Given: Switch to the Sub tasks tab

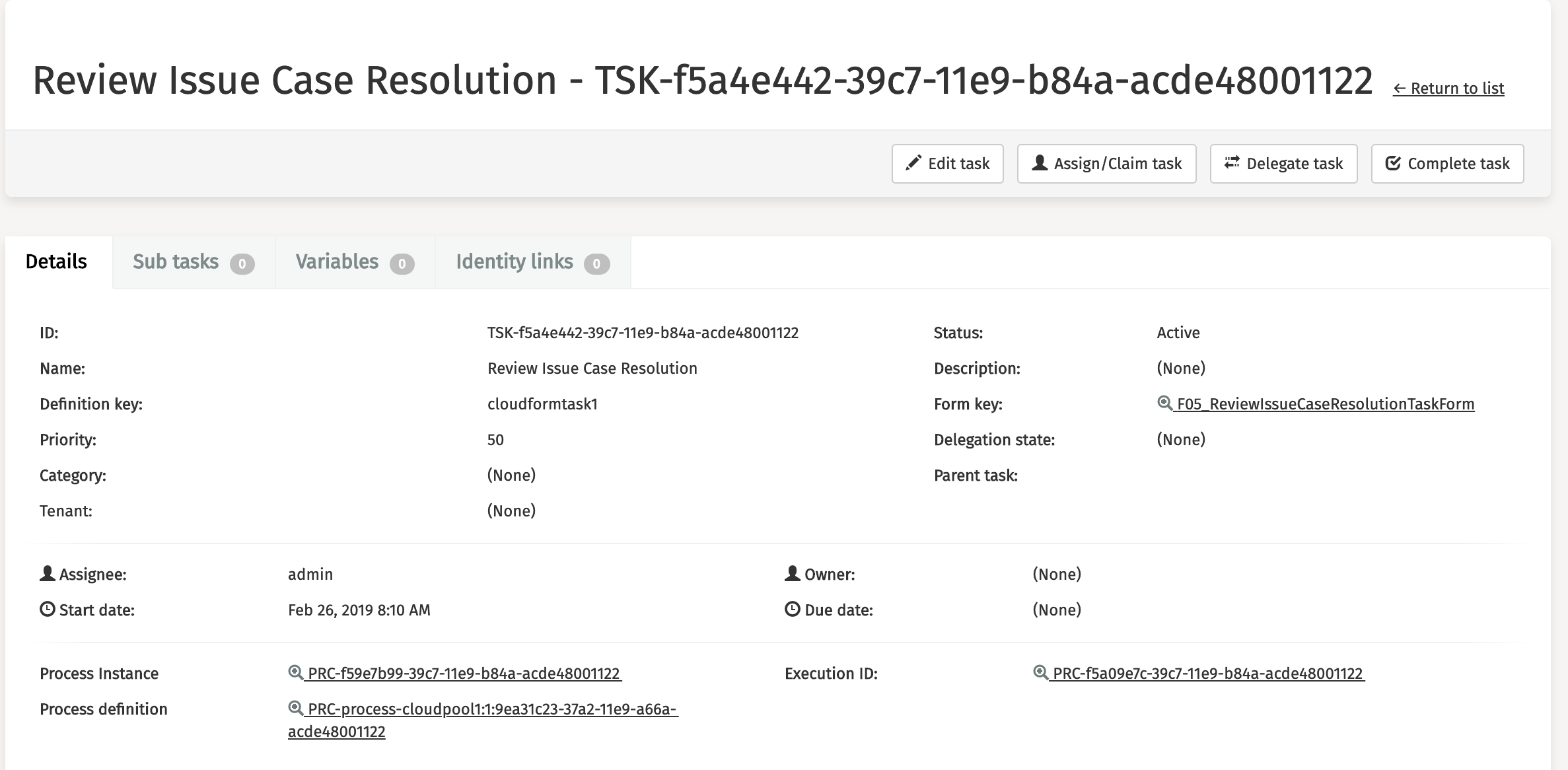Looking at the screenshot, I should pos(176,262).
